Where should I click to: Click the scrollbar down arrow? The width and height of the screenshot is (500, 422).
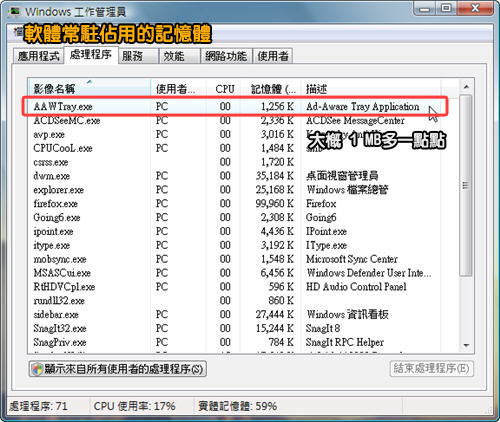(x=466, y=345)
